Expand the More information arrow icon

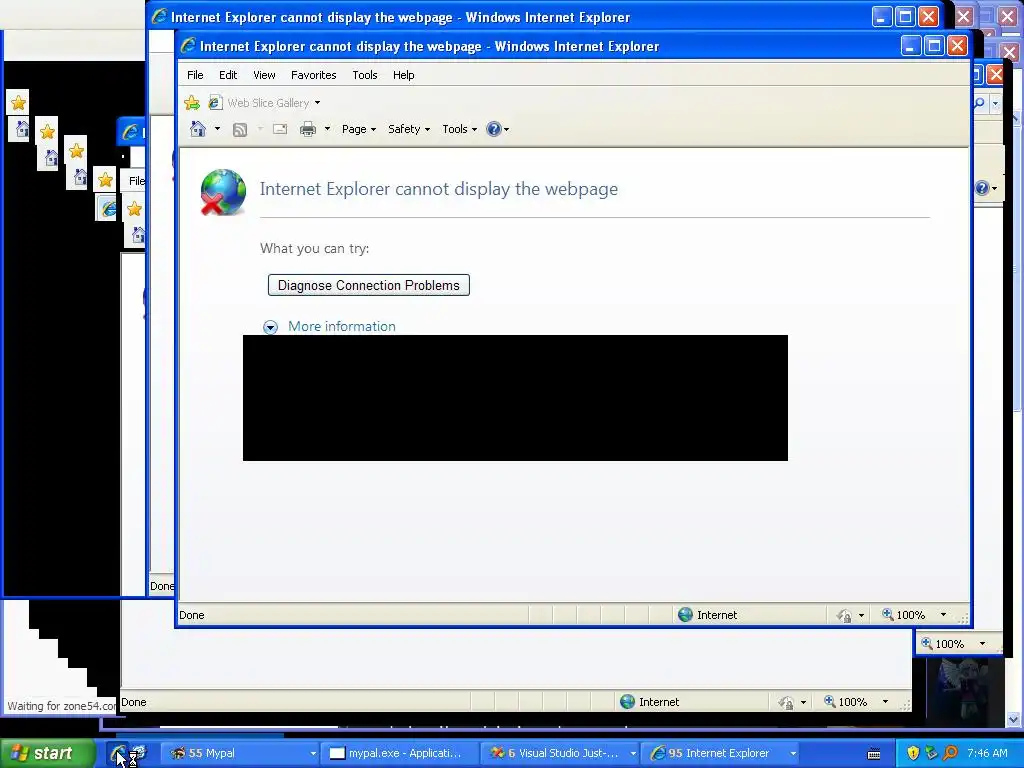[x=270, y=327]
